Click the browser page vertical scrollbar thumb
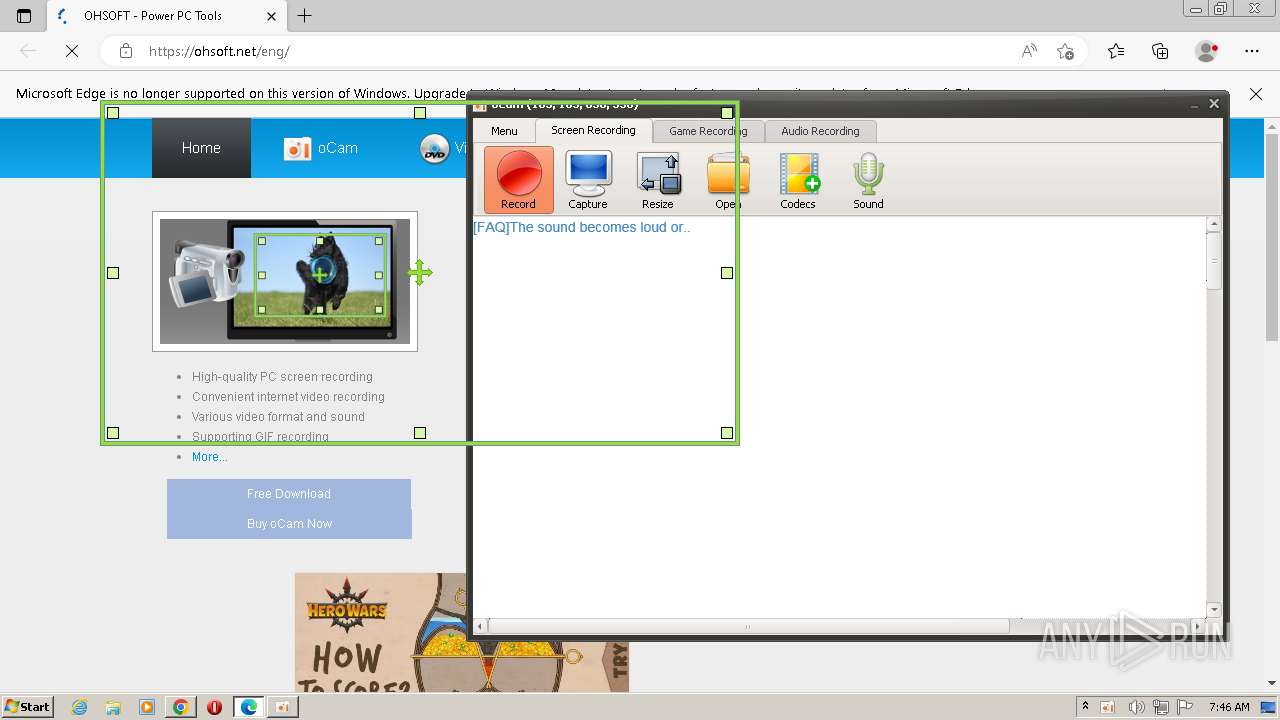The height and width of the screenshot is (720, 1280). point(1272,237)
